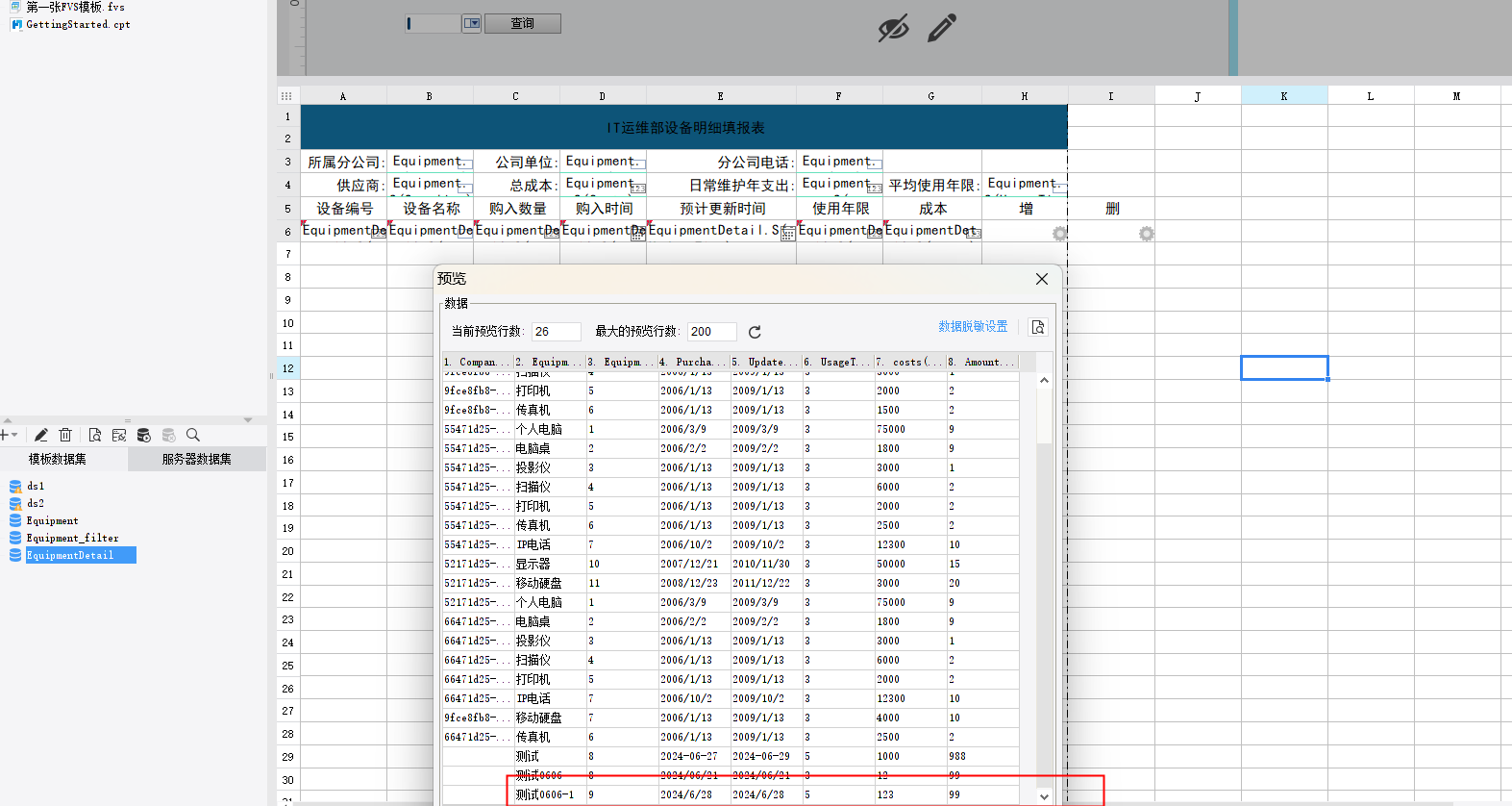The height and width of the screenshot is (806, 1512).
Task: Toggle the hidden-eye visibility icon
Action: [x=893, y=28]
